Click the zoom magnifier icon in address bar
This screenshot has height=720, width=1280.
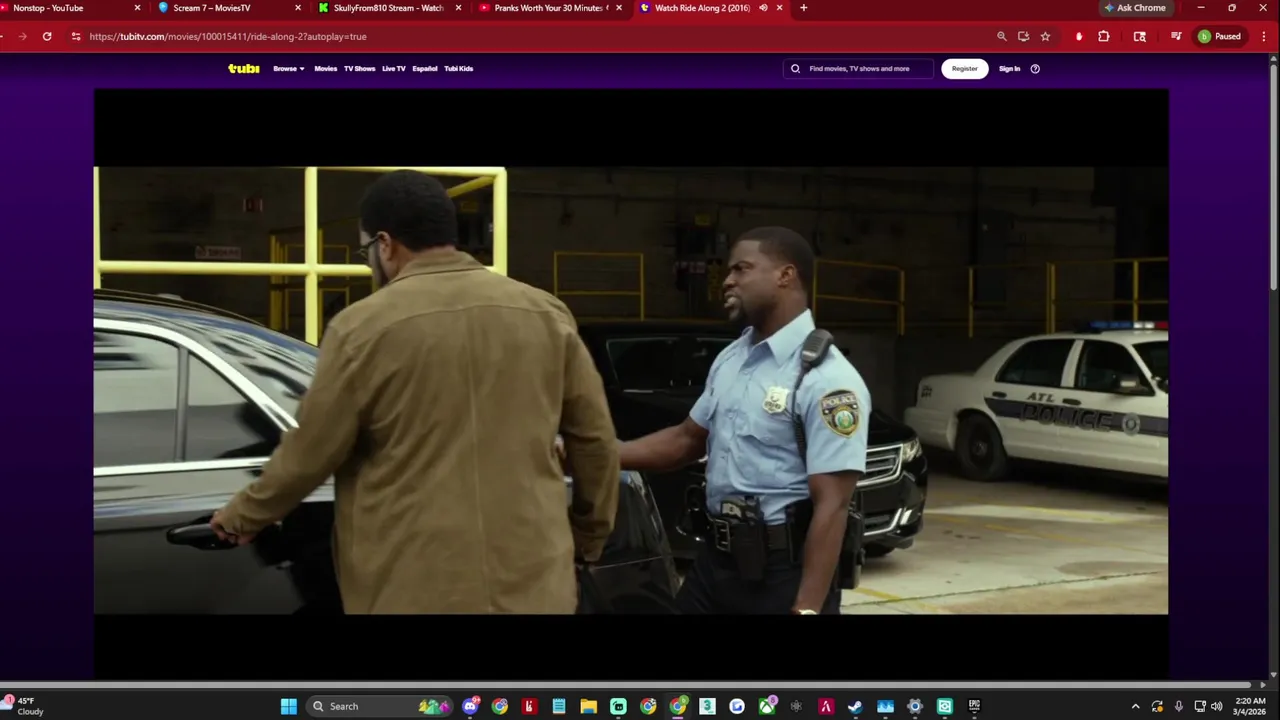[1002, 36]
